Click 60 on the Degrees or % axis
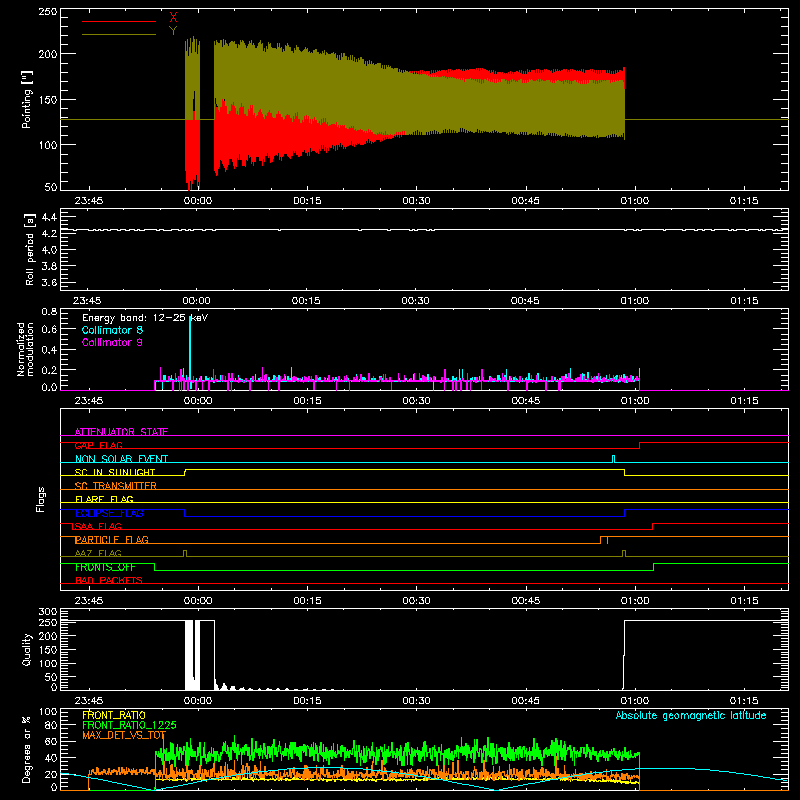 [51, 741]
